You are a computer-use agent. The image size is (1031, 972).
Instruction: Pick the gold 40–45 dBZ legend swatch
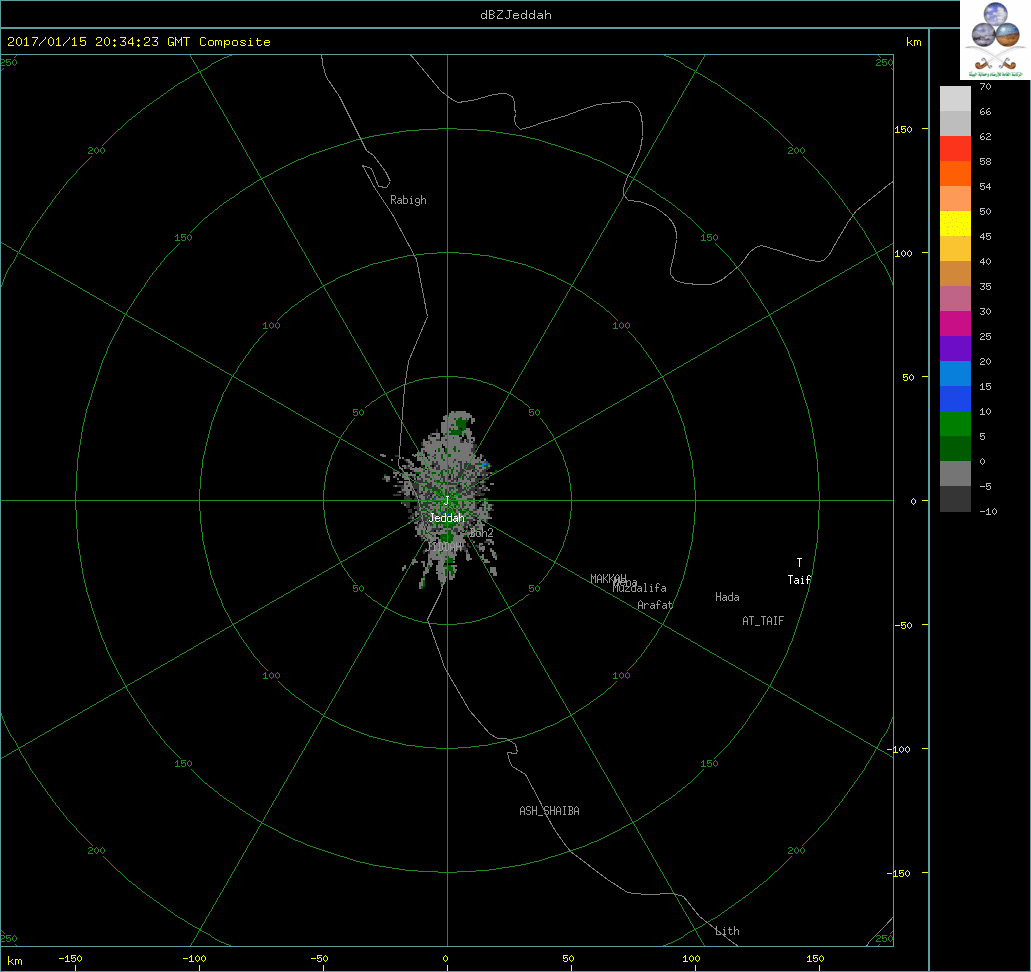[x=955, y=249]
